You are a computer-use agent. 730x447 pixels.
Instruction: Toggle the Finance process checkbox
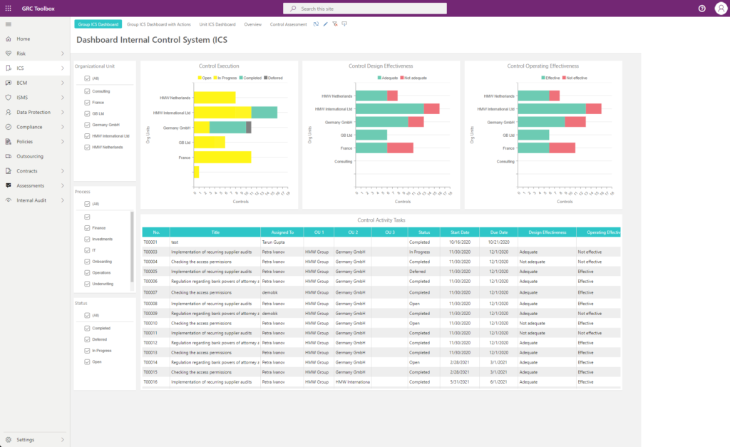(x=87, y=228)
